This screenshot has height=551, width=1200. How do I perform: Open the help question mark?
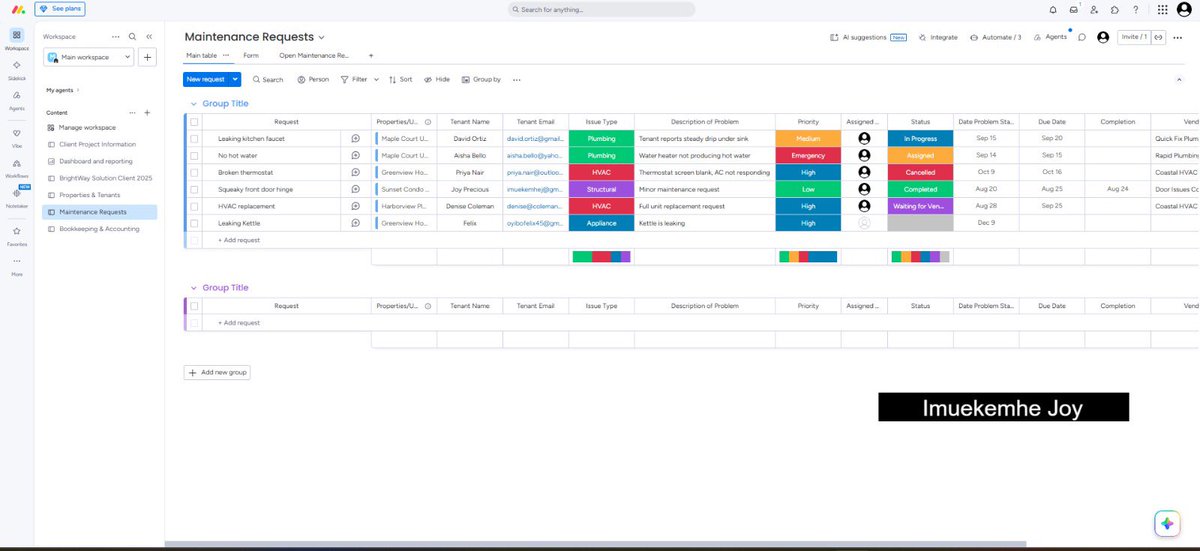click(x=1135, y=9)
